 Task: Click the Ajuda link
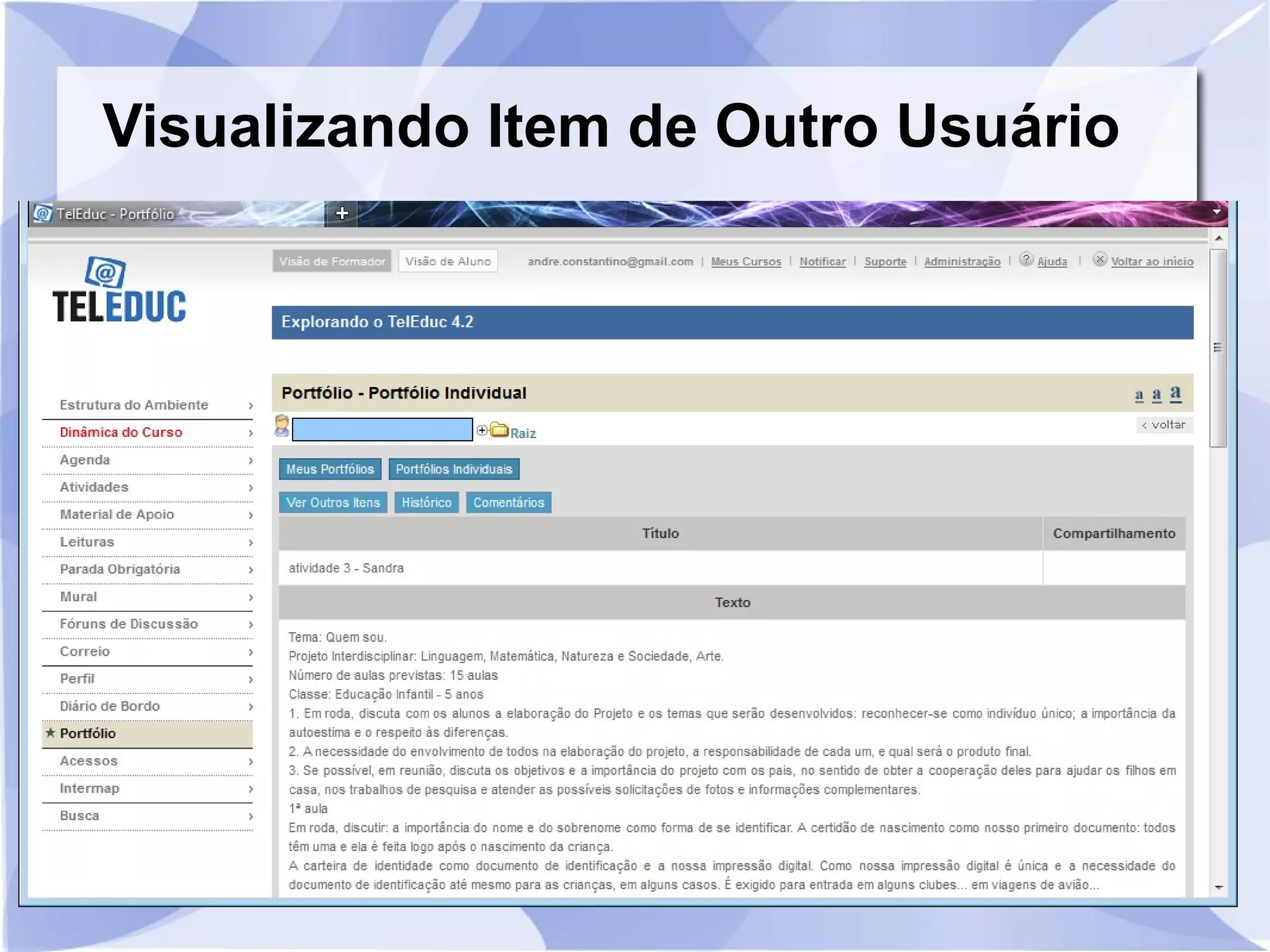click(x=1052, y=262)
